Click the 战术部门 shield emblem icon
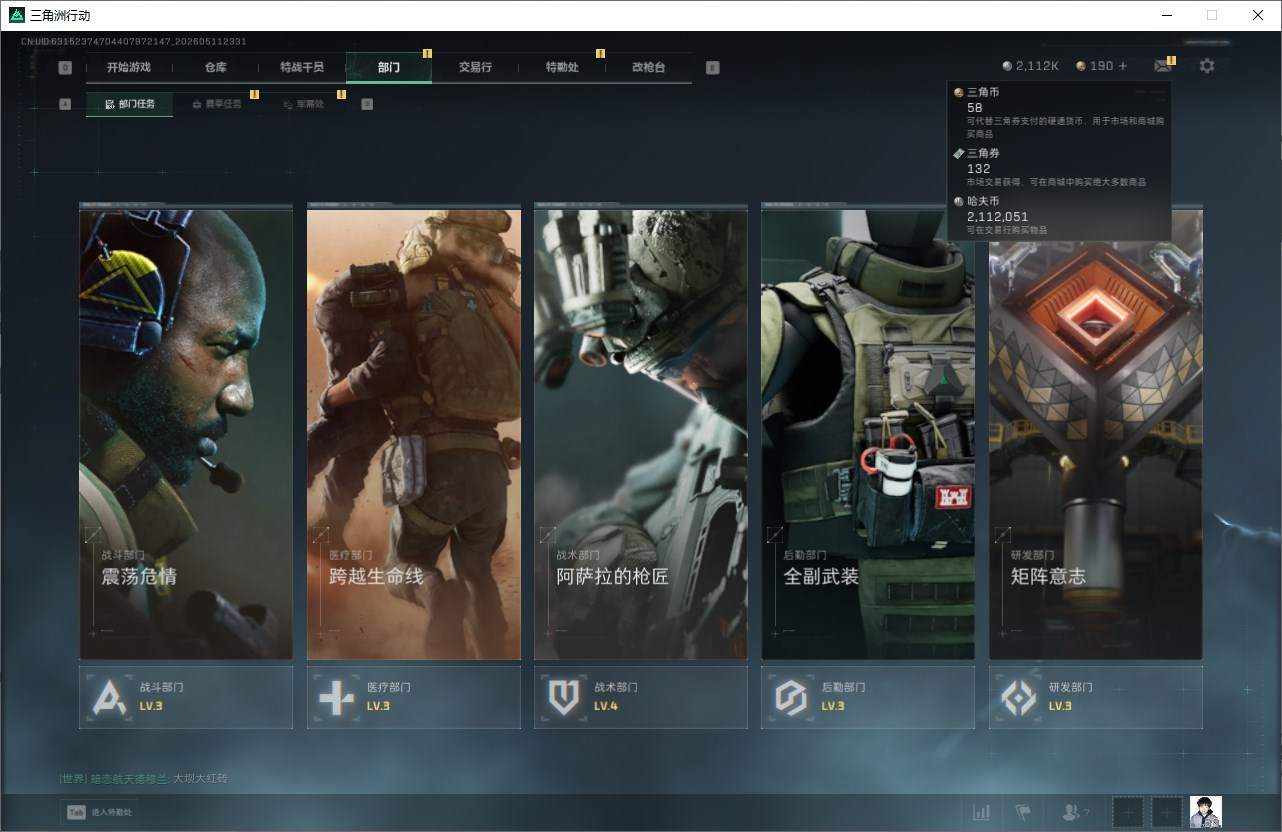Image resolution: width=1282 pixels, height=832 pixels. click(563, 697)
